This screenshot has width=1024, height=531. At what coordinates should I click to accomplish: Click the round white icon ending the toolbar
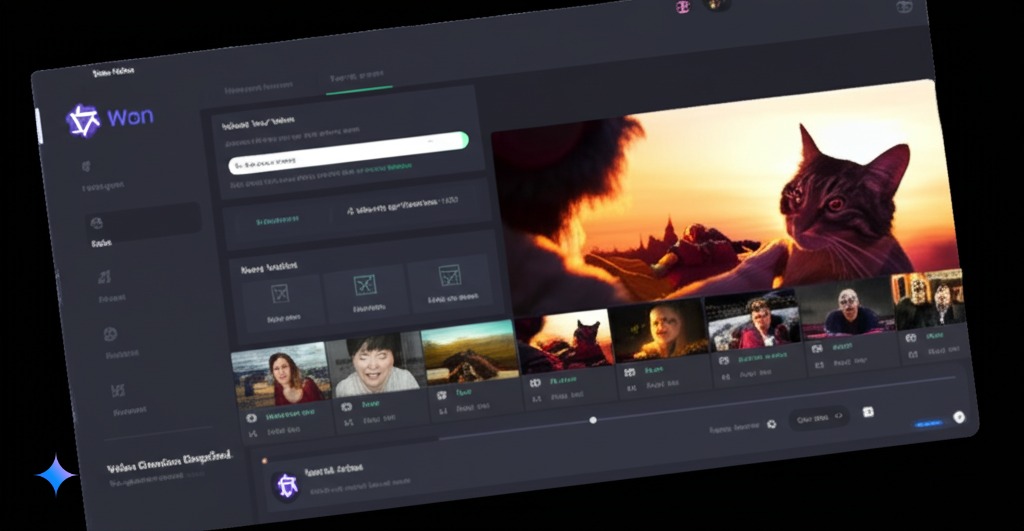959,417
